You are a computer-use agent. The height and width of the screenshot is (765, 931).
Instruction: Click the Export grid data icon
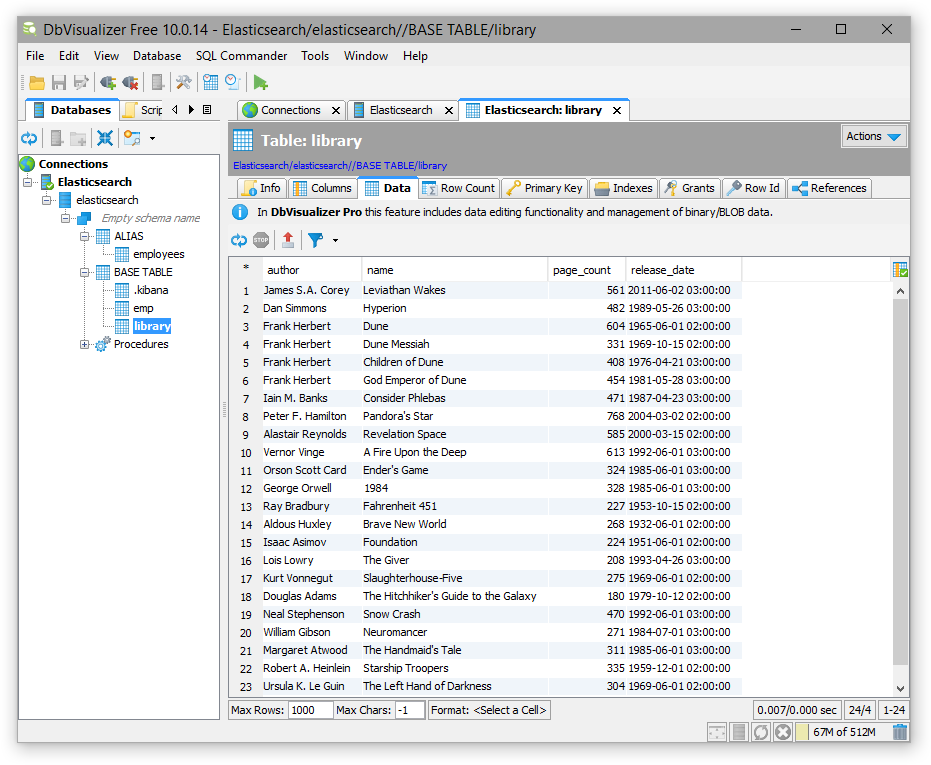point(288,240)
